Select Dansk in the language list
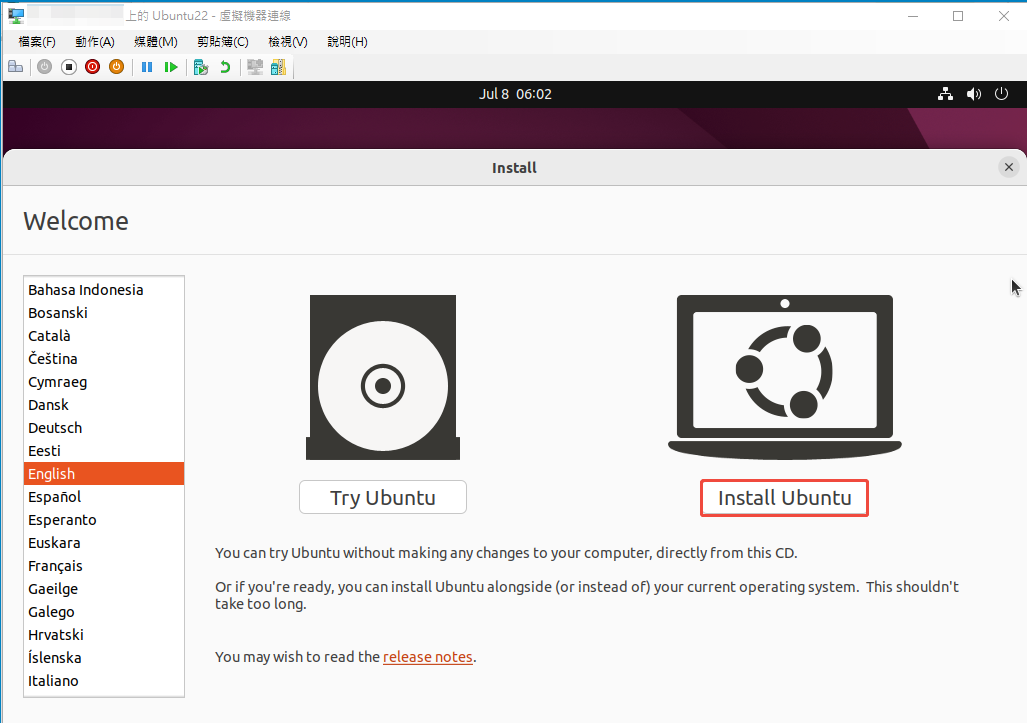This screenshot has height=723, width=1027. 104,405
